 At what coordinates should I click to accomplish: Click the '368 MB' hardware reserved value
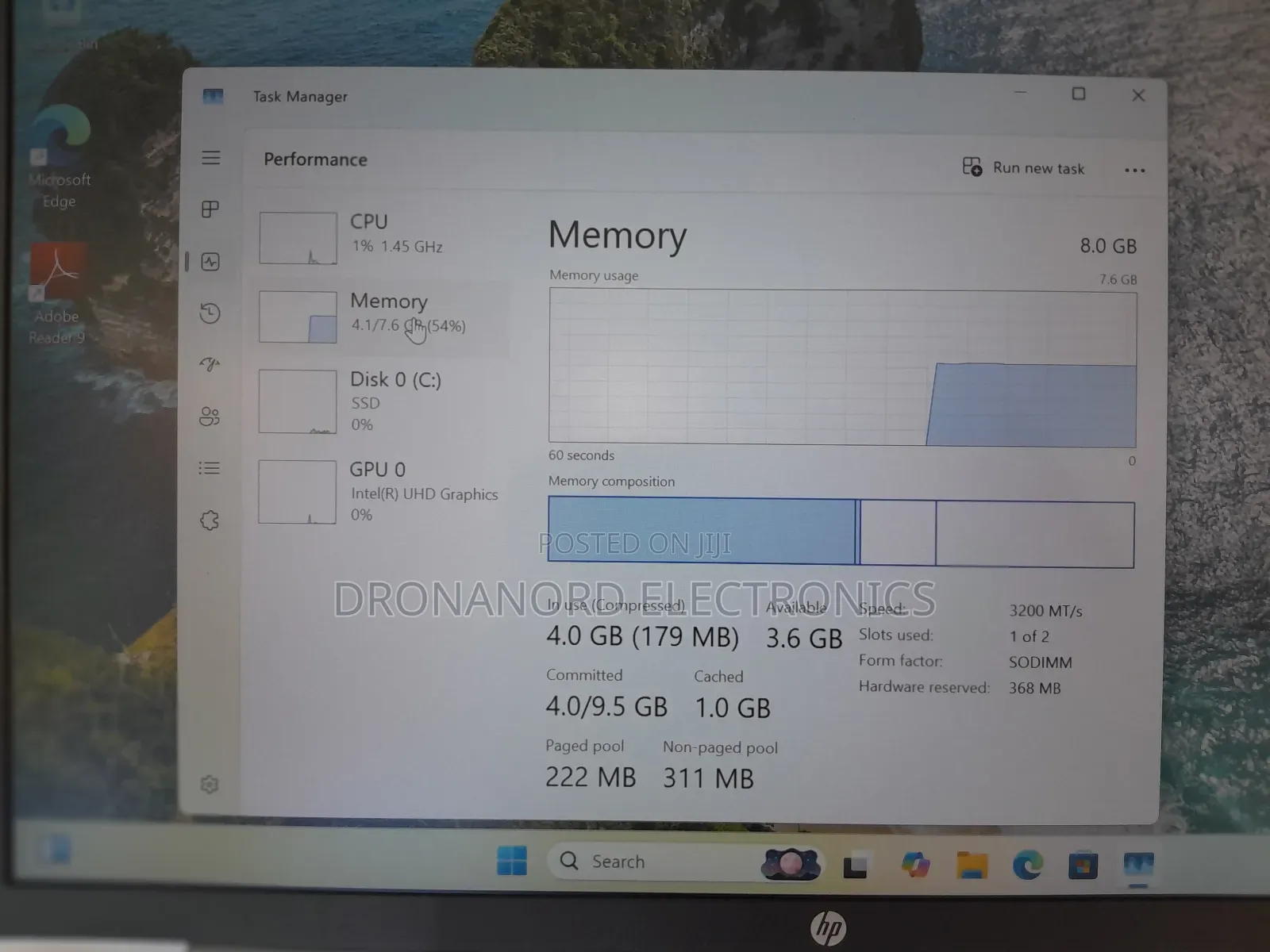(1034, 689)
